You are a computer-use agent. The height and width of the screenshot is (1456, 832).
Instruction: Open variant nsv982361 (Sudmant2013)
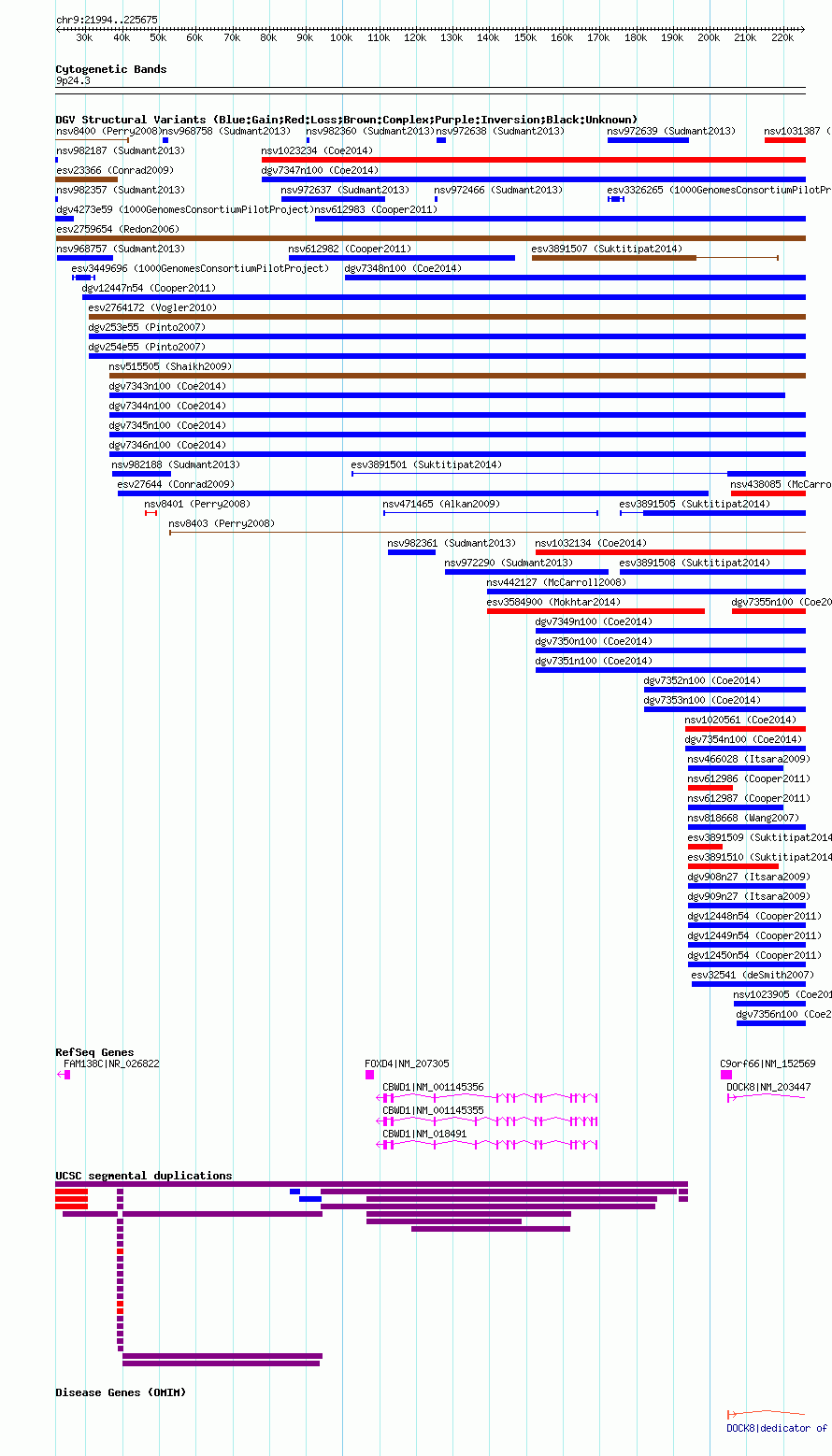coord(452,544)
